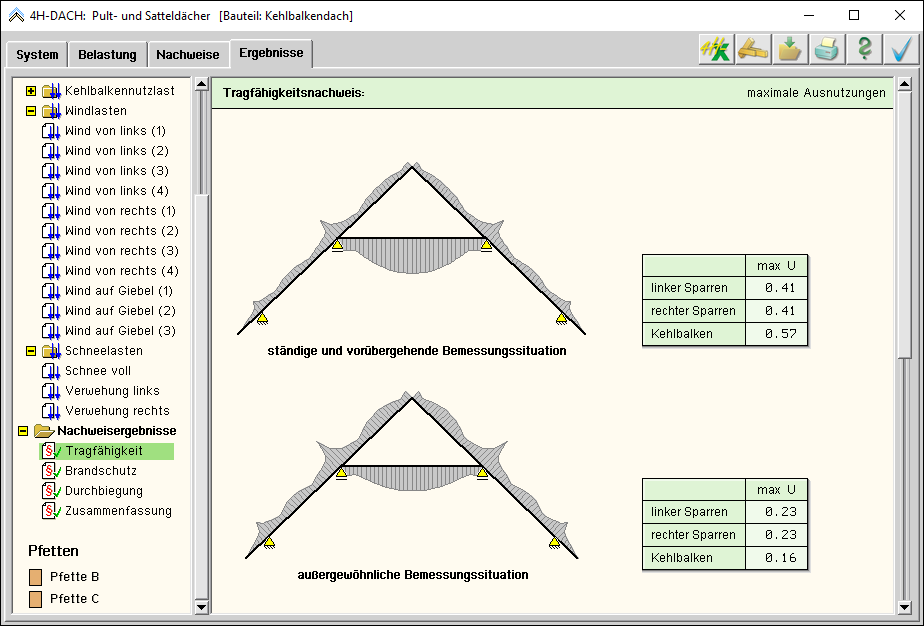Select the Durchbiegung result entry

(x=103, y=491)
